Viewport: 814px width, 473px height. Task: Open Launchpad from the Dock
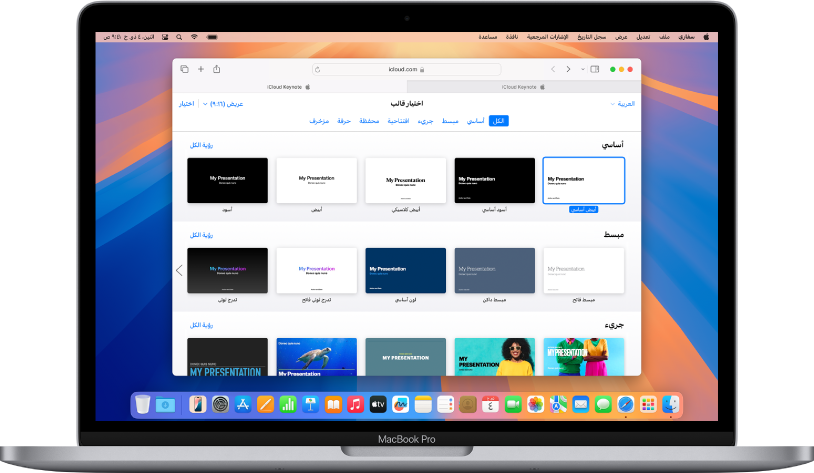coord(648,404)
